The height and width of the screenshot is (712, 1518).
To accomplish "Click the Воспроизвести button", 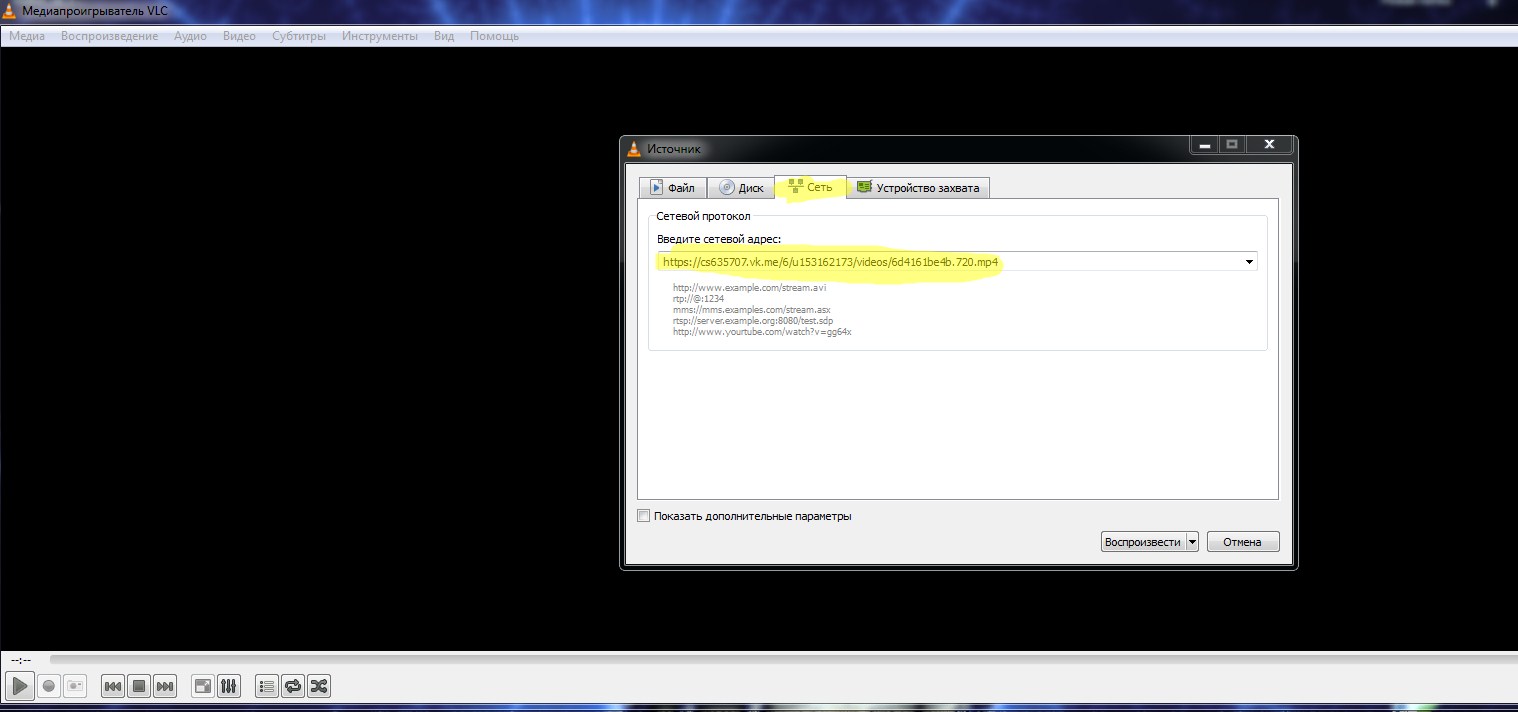I will point(1142,542).
